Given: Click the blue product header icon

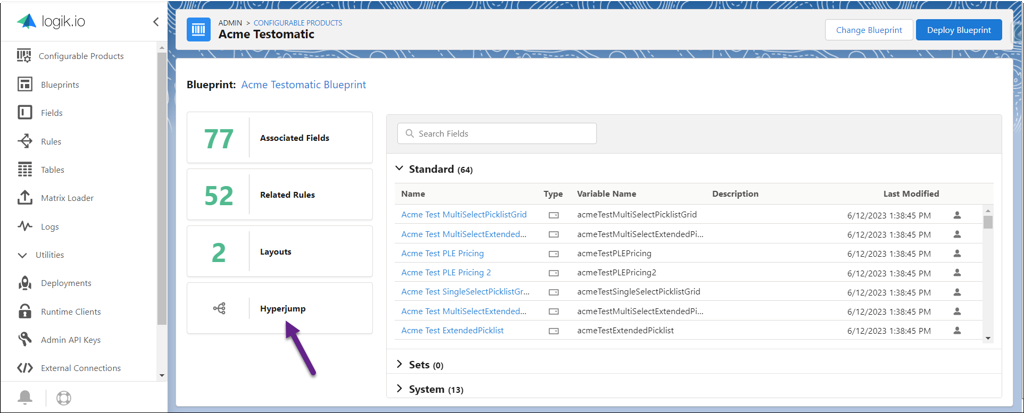Looking at the screenshot, I should coord(199,29).
